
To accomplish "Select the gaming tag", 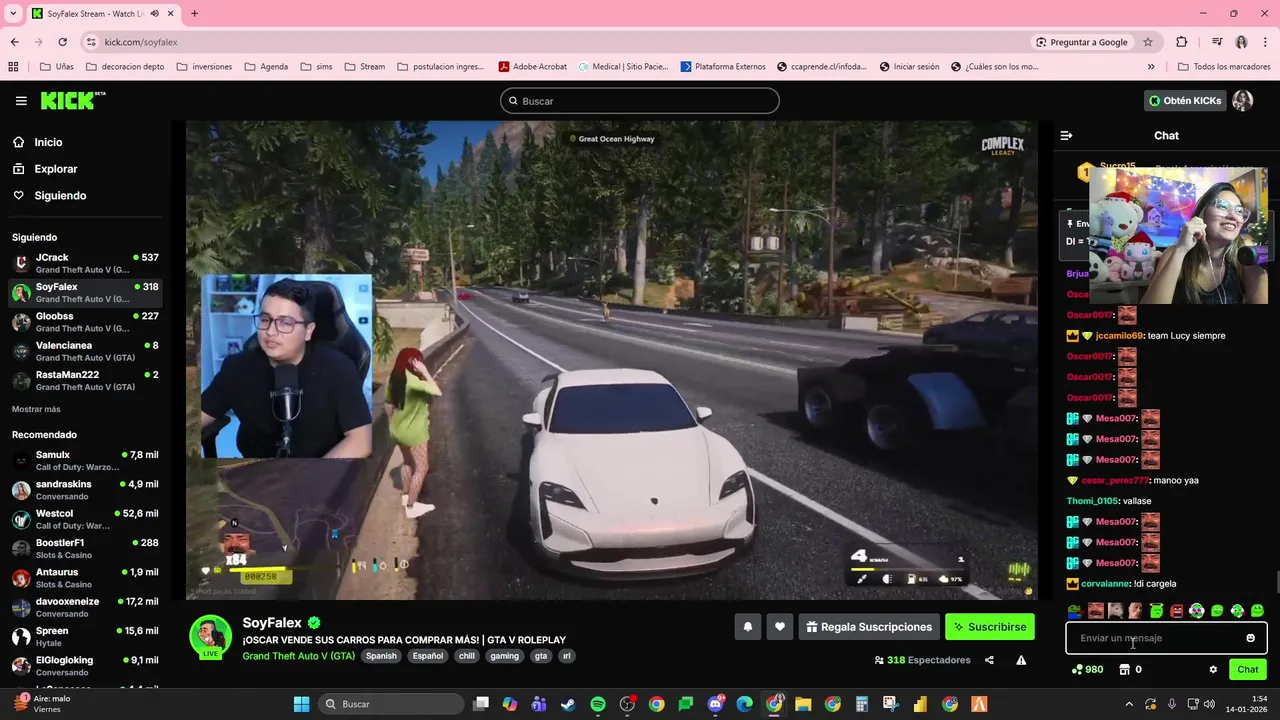I will (505, 656).
